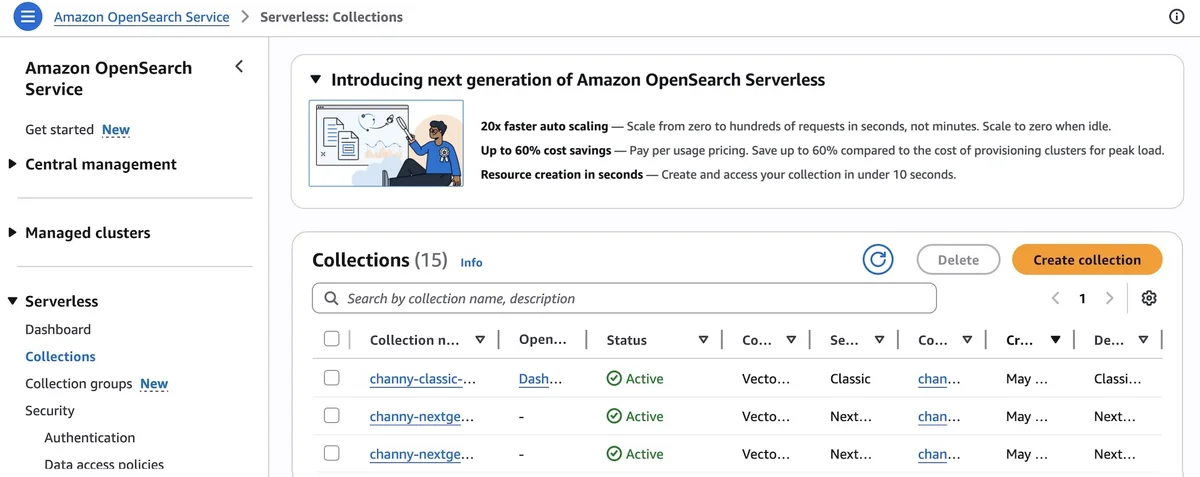Image resolution: width=1200 pixels, height=477 pixels.
Task: Focus the collection search field
Action: [x=624, y=298]
